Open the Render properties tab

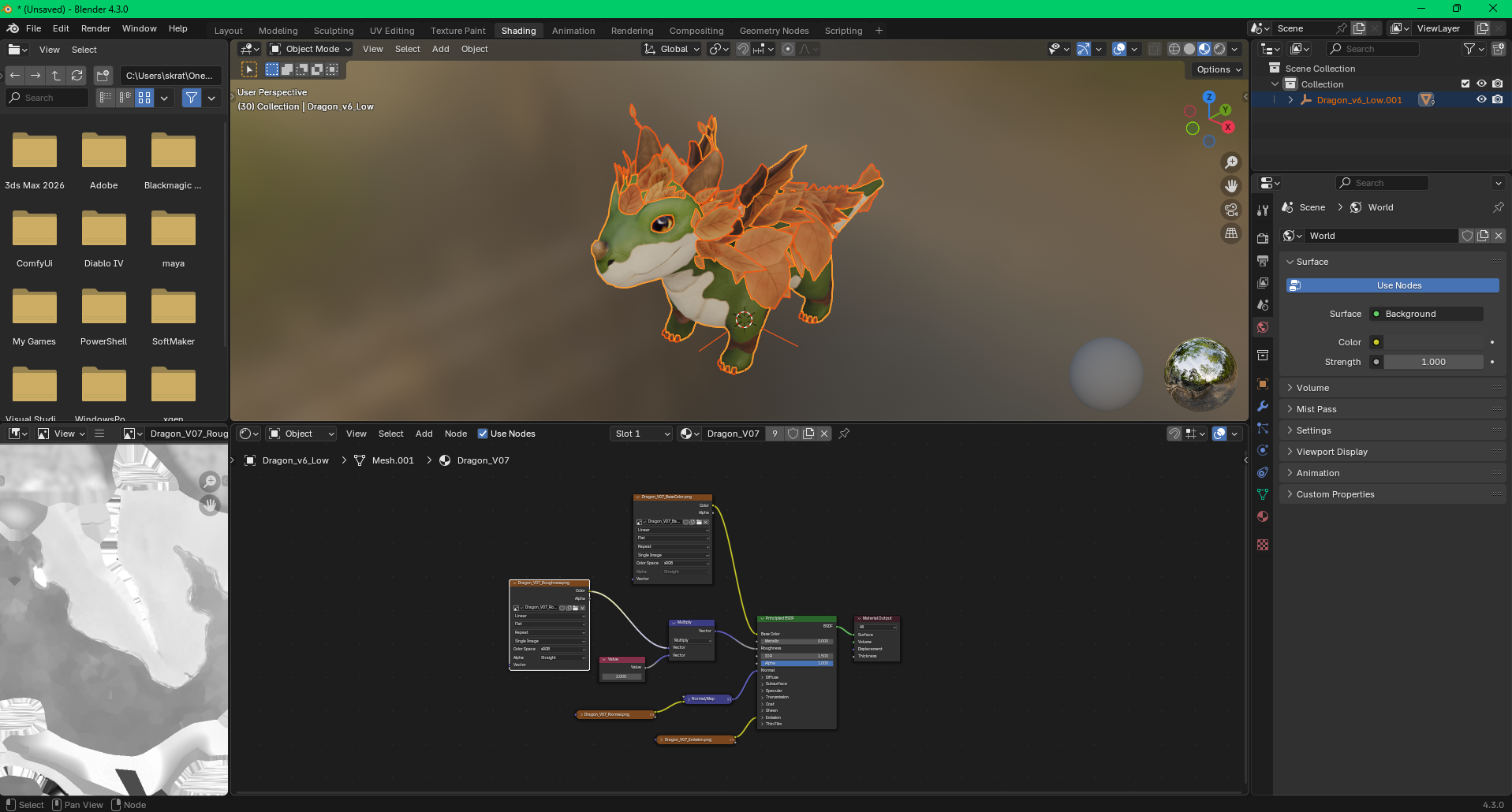coord(1263,238)
